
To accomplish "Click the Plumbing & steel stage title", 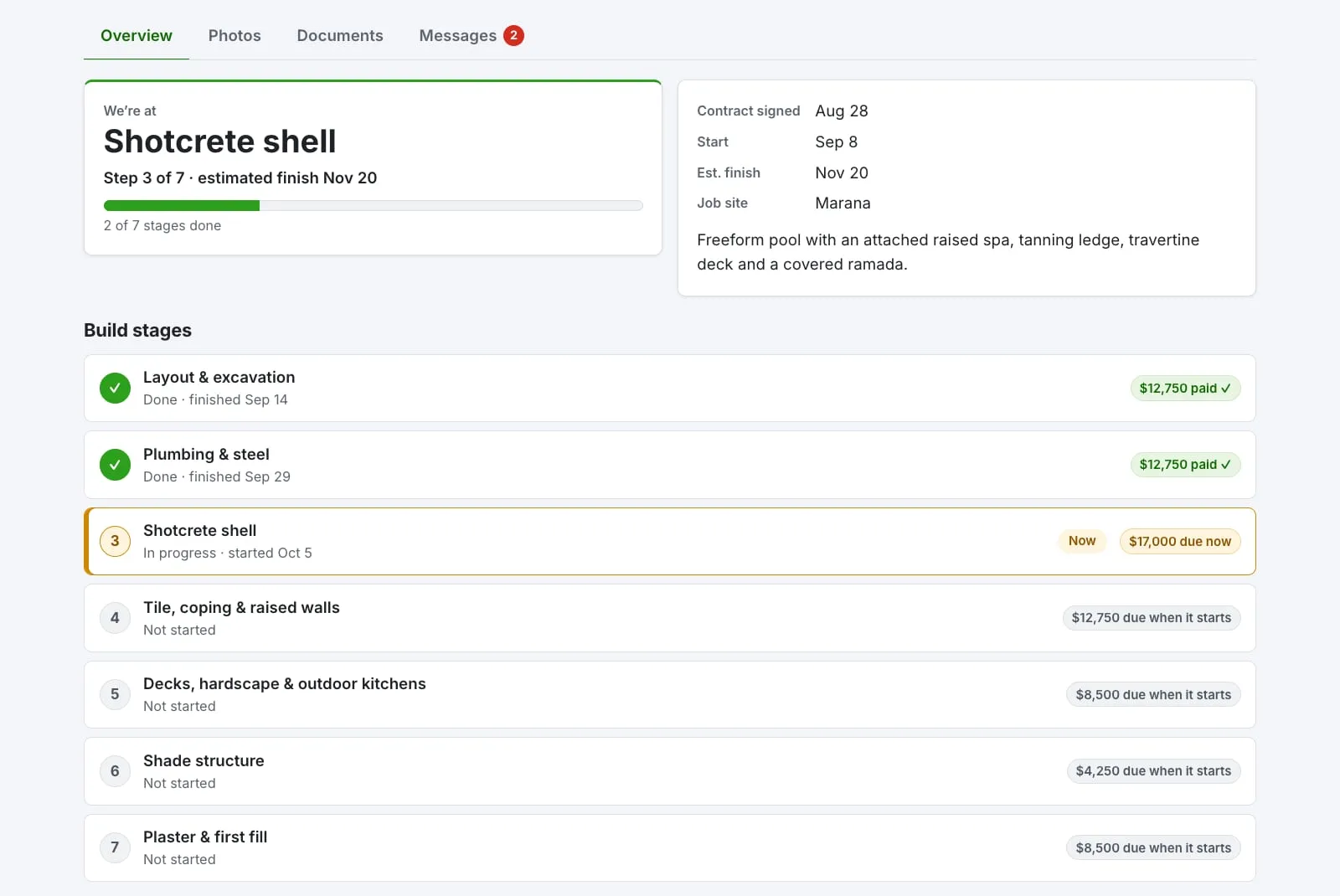I will pyautogui.click(x=206, y=455).
